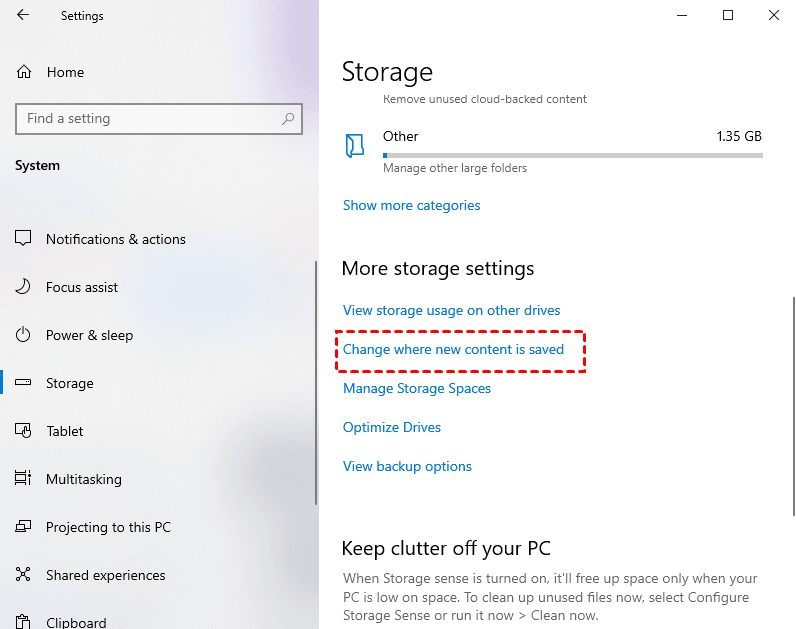This screenshot has height=629, width=796.
Task: Click the main page vertical scrollbar
Action: click(793, 406)
